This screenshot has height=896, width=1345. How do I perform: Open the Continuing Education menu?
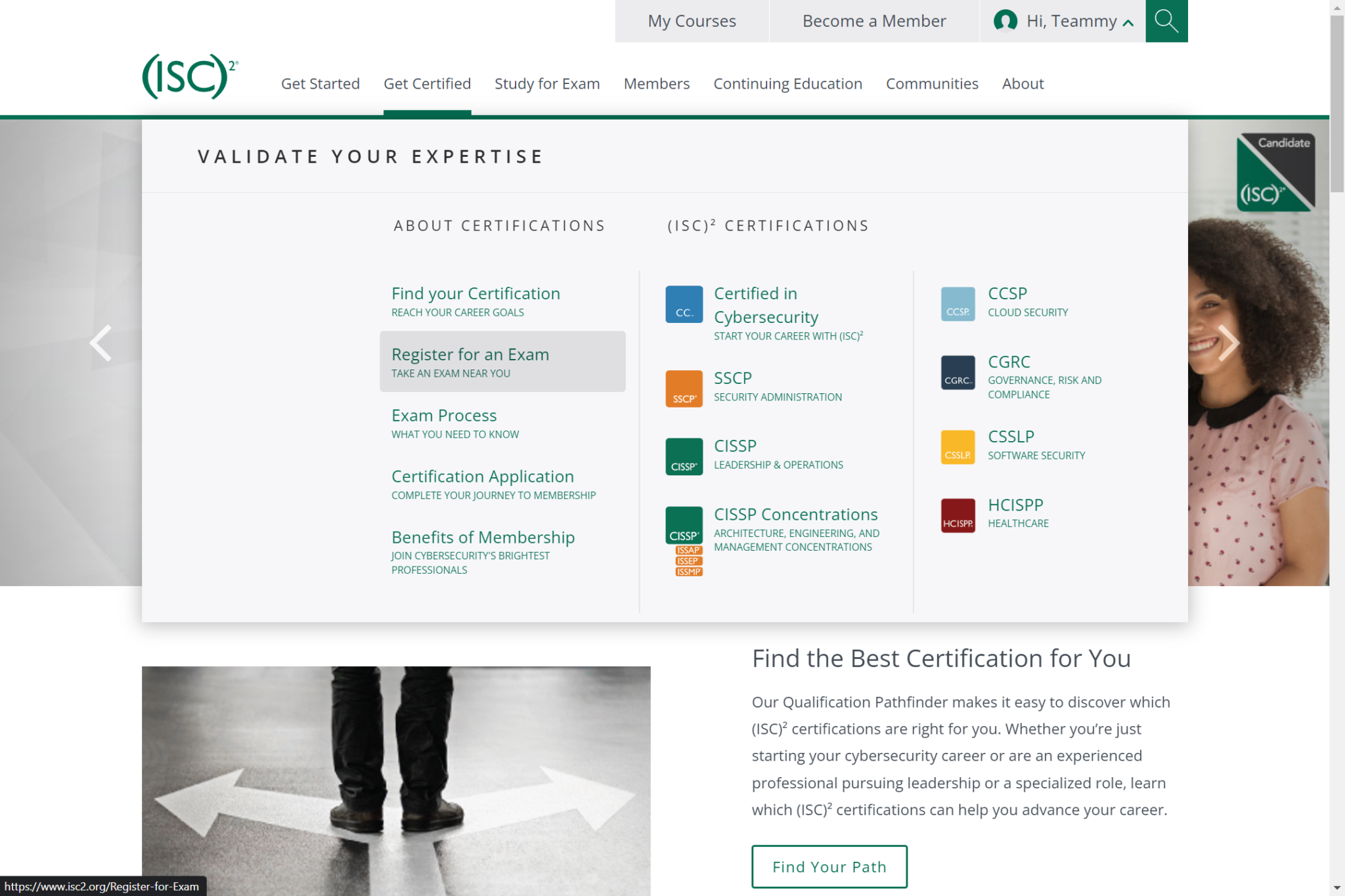point(787,83)
